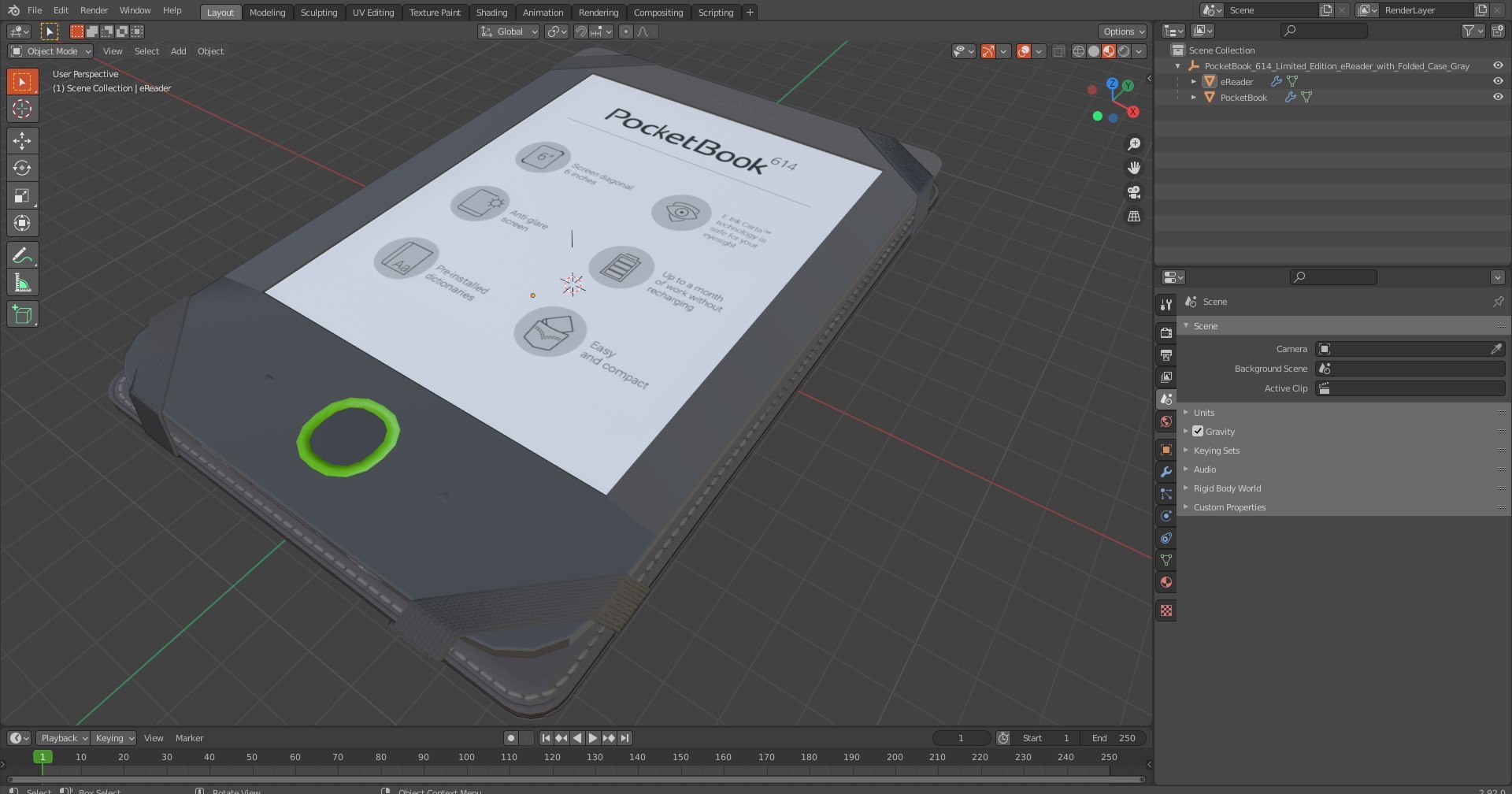This screenshot has width=1512, height=794.
Task: Open the Global transform orientation dropdown
Action: tap(509, 32)
